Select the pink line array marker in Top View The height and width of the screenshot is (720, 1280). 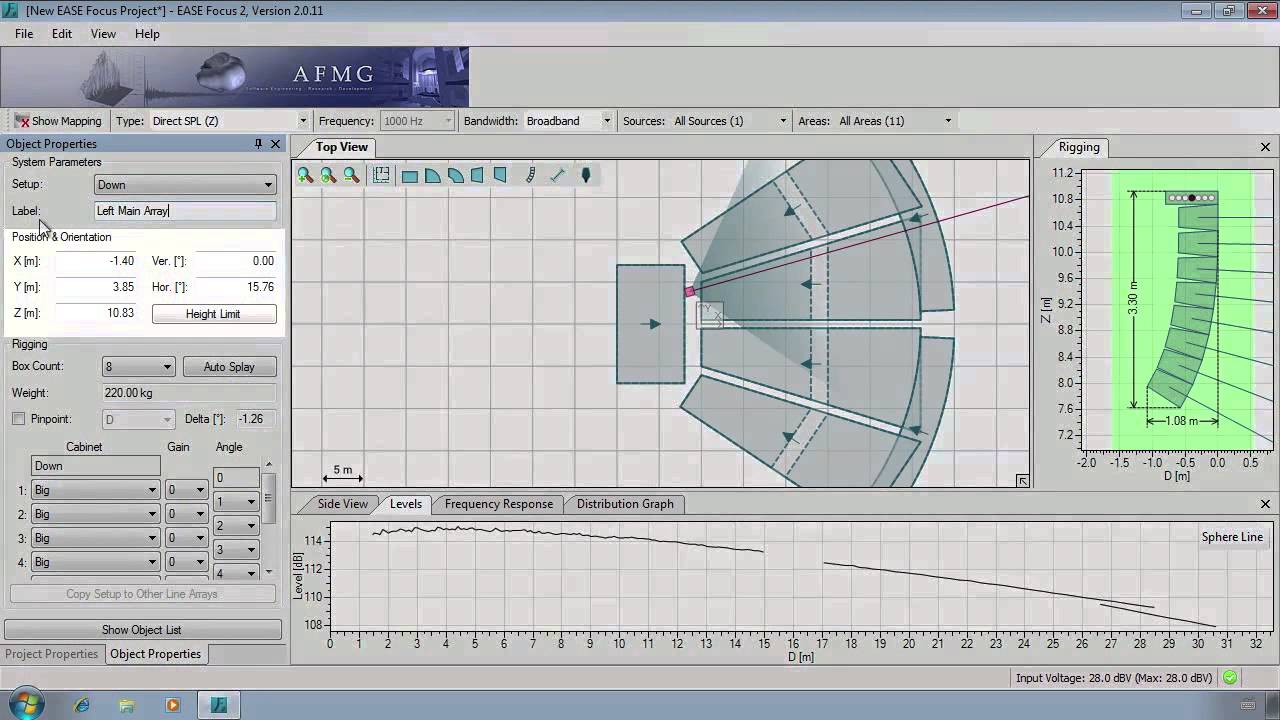point(689,291)
